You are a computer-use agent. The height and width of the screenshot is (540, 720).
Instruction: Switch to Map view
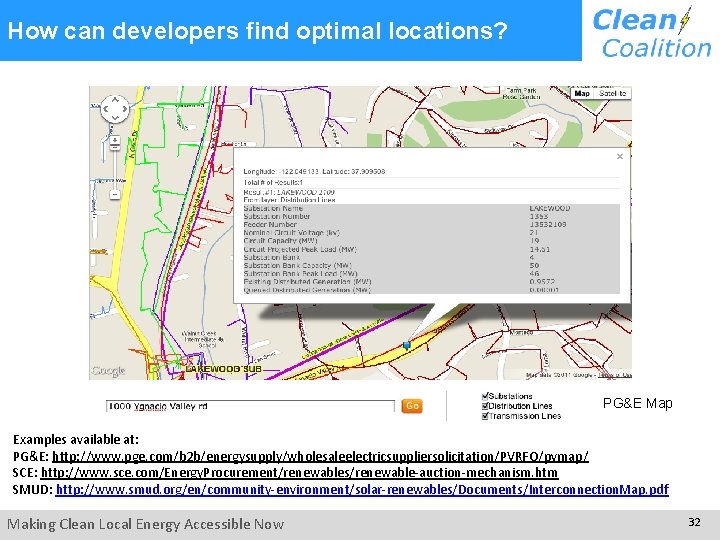[582, 93]
